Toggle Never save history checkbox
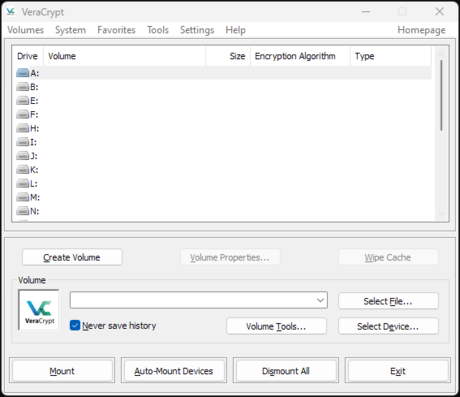Viewport: 460px width, 397px height. (75, 325)
